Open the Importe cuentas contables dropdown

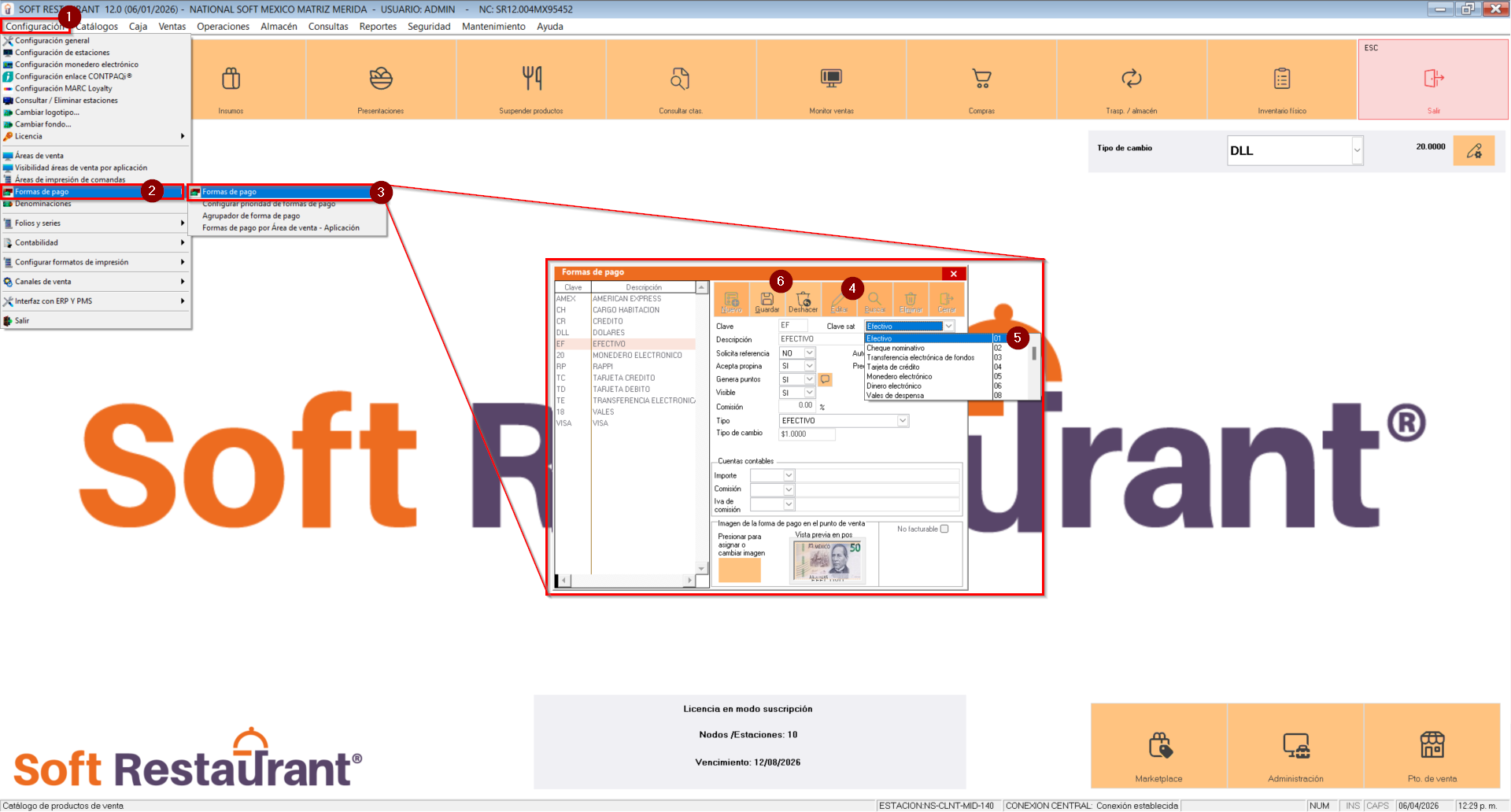click(789, 475)
